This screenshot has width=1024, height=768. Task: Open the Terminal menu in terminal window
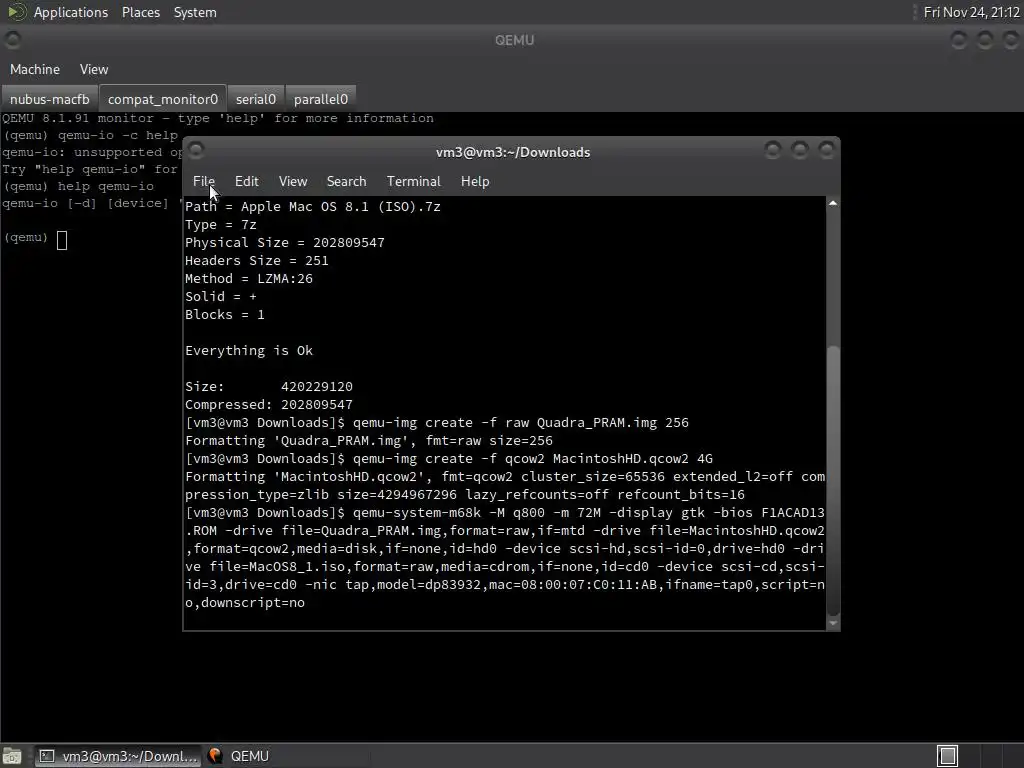[x=413, y=181]
